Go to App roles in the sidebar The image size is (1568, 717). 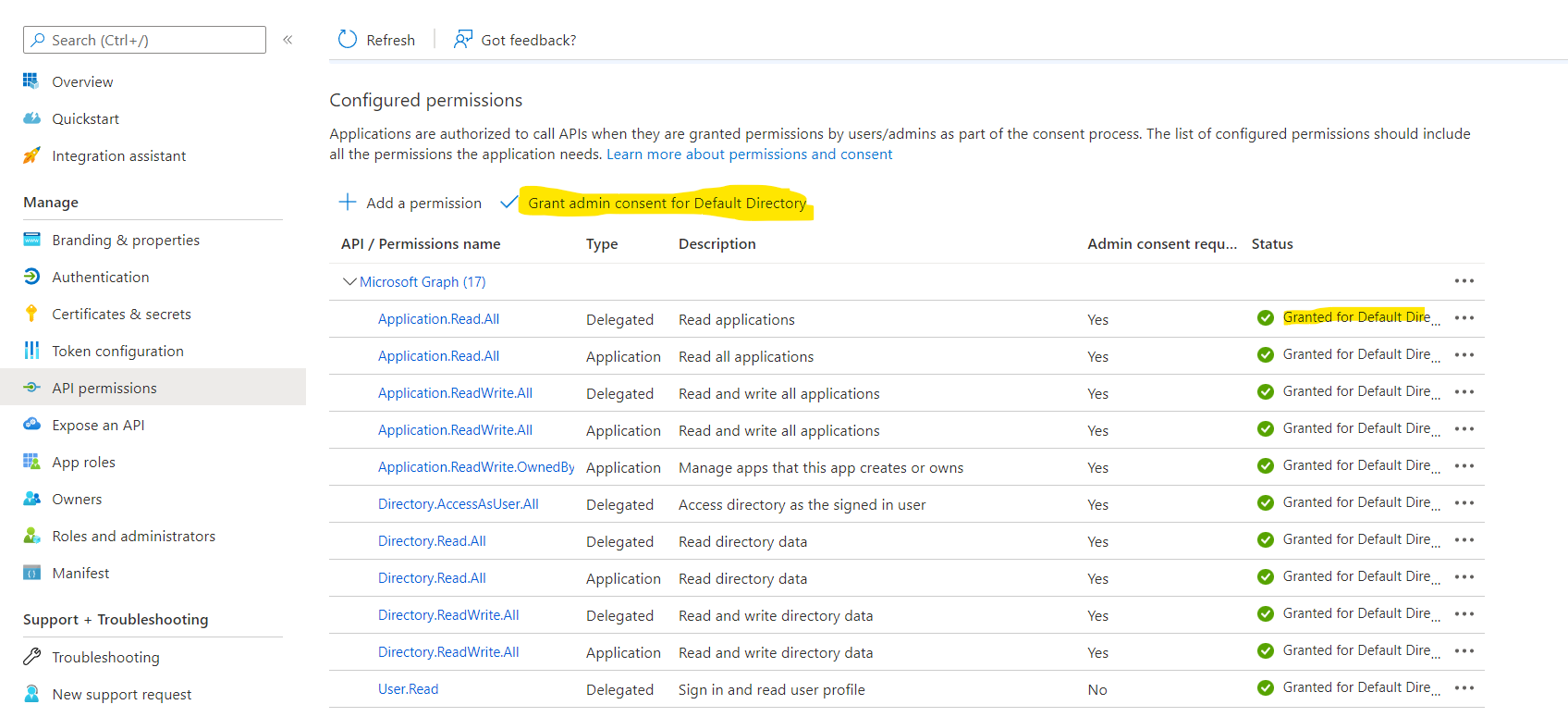click(83, 462)
